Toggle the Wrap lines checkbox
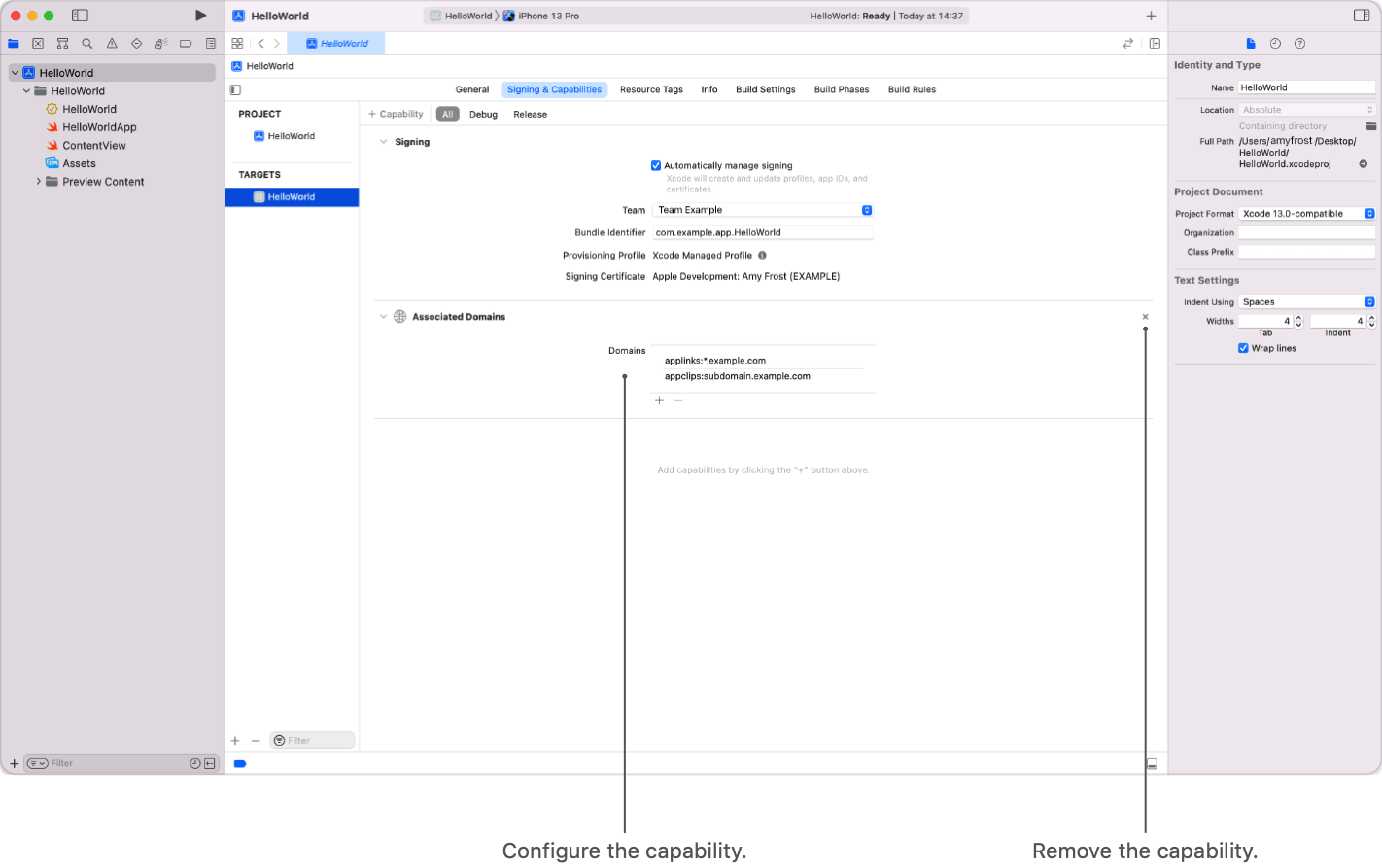Viewport: 1382px width, 868px height. 1243,348
